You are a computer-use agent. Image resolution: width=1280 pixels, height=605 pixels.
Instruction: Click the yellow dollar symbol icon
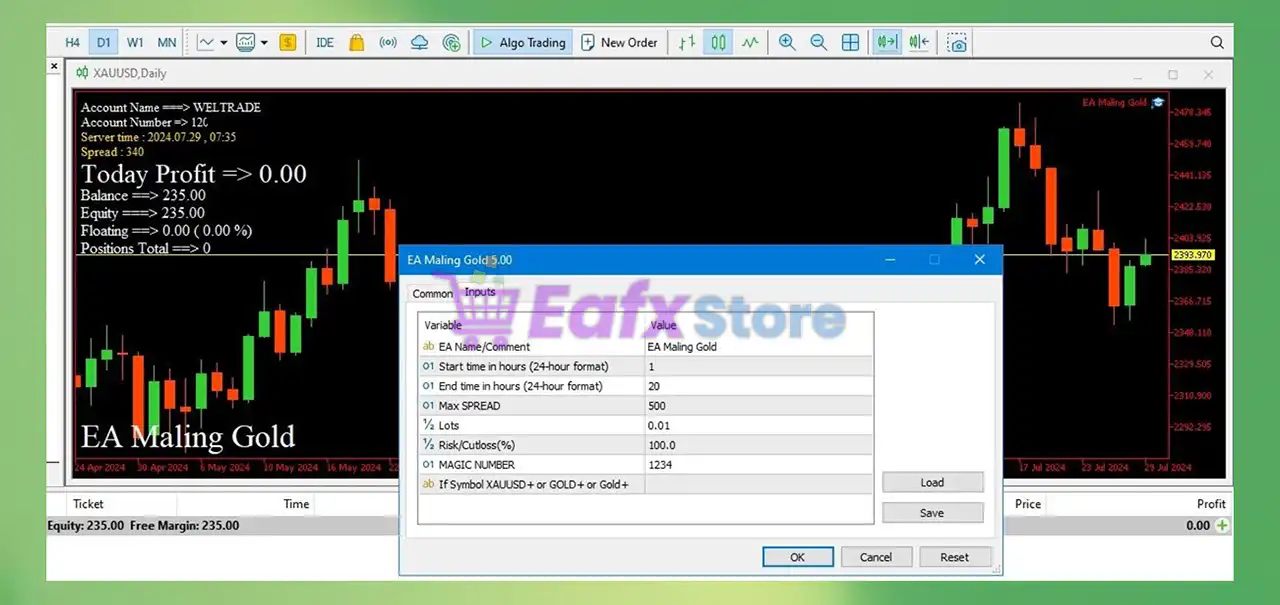pyautogui.click(x=288, y=43)
